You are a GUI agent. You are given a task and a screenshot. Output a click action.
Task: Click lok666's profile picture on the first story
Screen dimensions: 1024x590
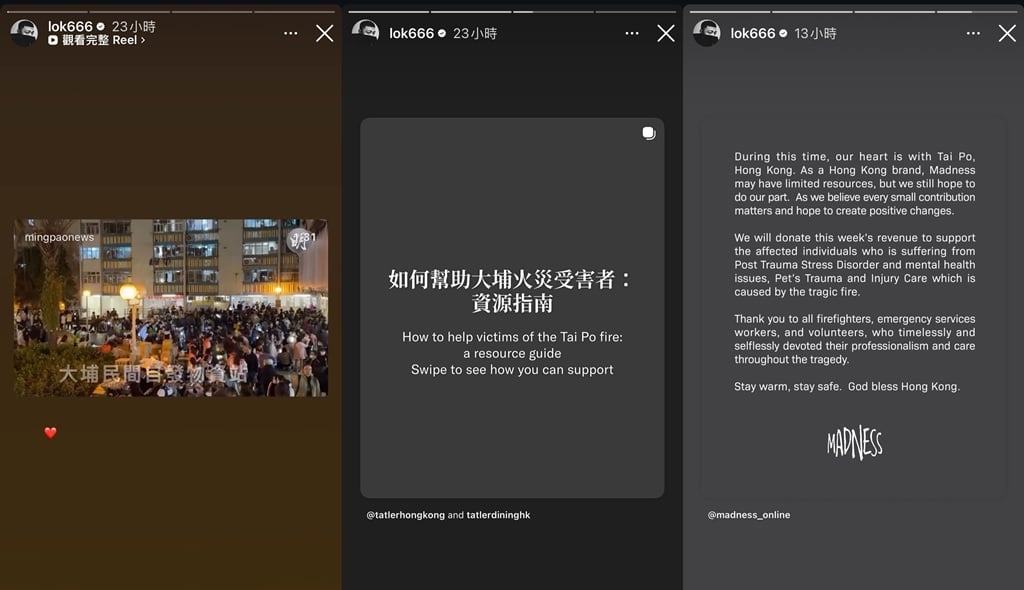24,31
